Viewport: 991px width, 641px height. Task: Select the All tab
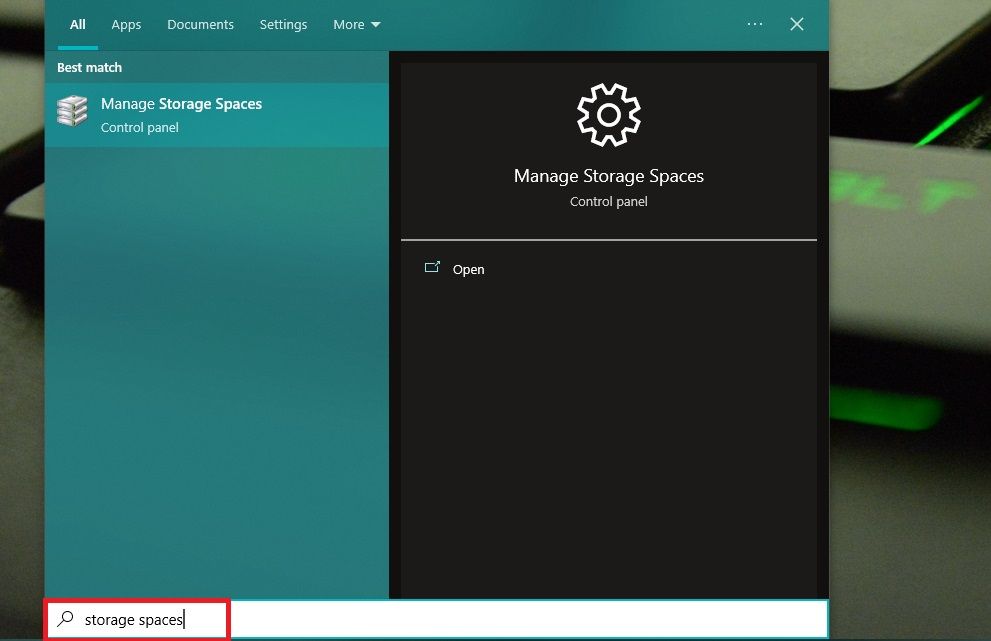pos(77,24)
